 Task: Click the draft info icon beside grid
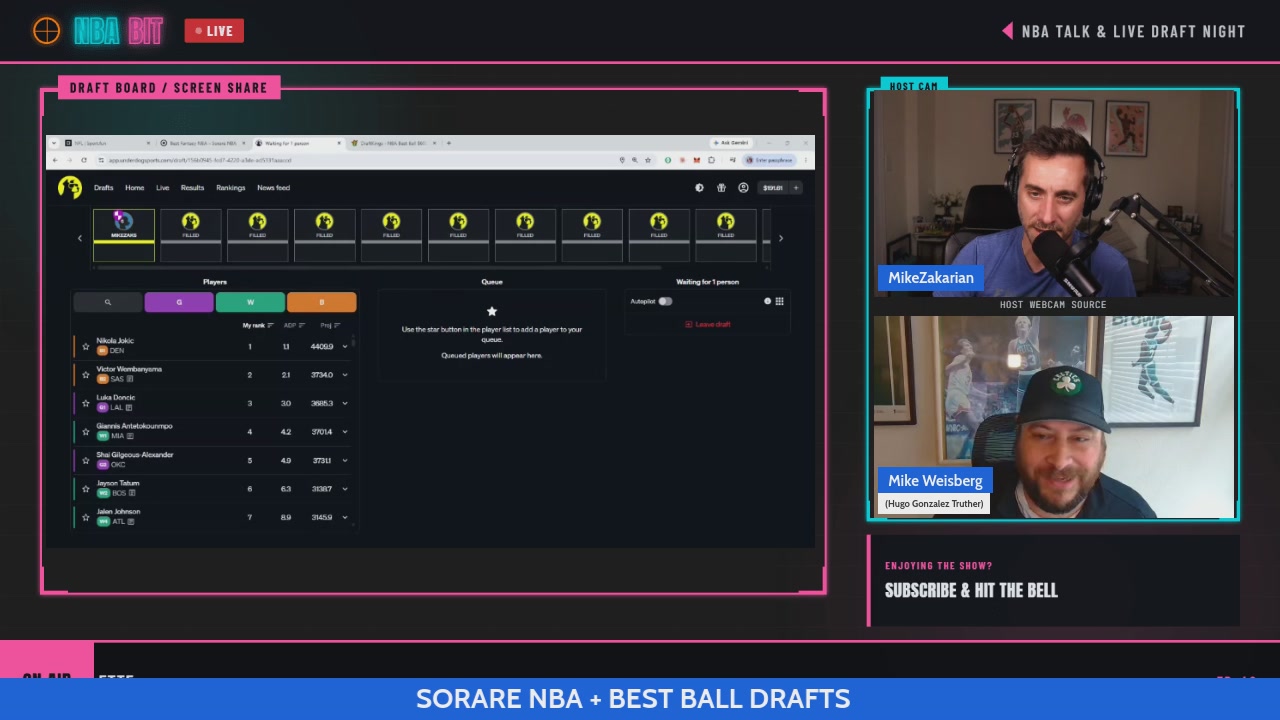click(x=767, y=301)
